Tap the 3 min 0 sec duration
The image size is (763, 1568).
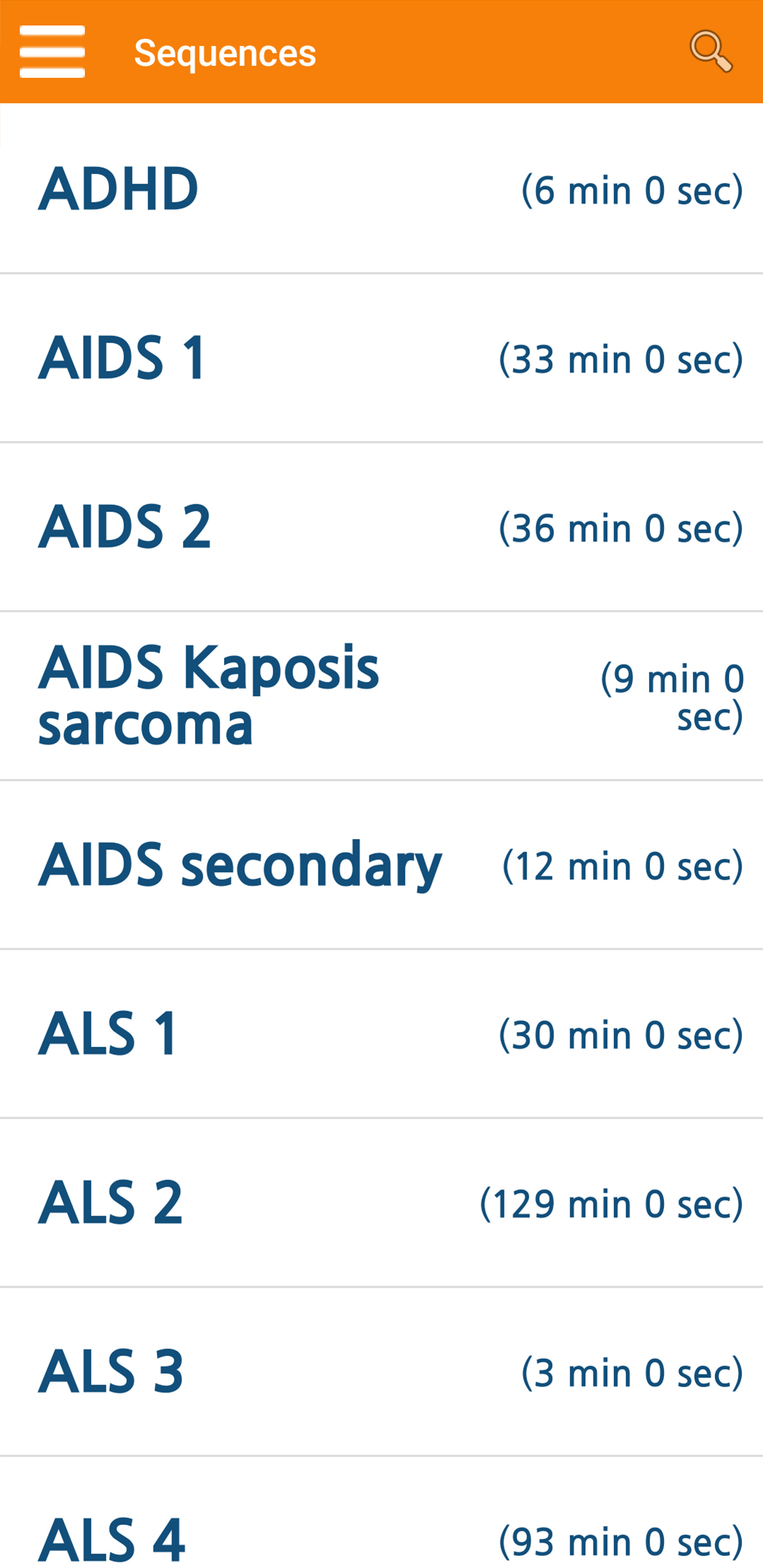point(632,1372)
